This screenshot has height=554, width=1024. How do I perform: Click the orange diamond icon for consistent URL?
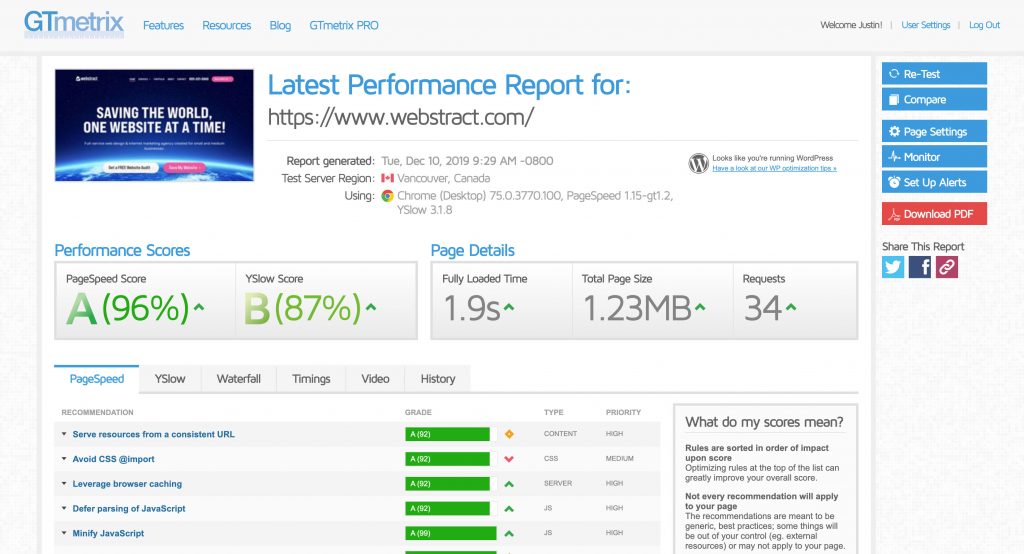tap(509, 434)
